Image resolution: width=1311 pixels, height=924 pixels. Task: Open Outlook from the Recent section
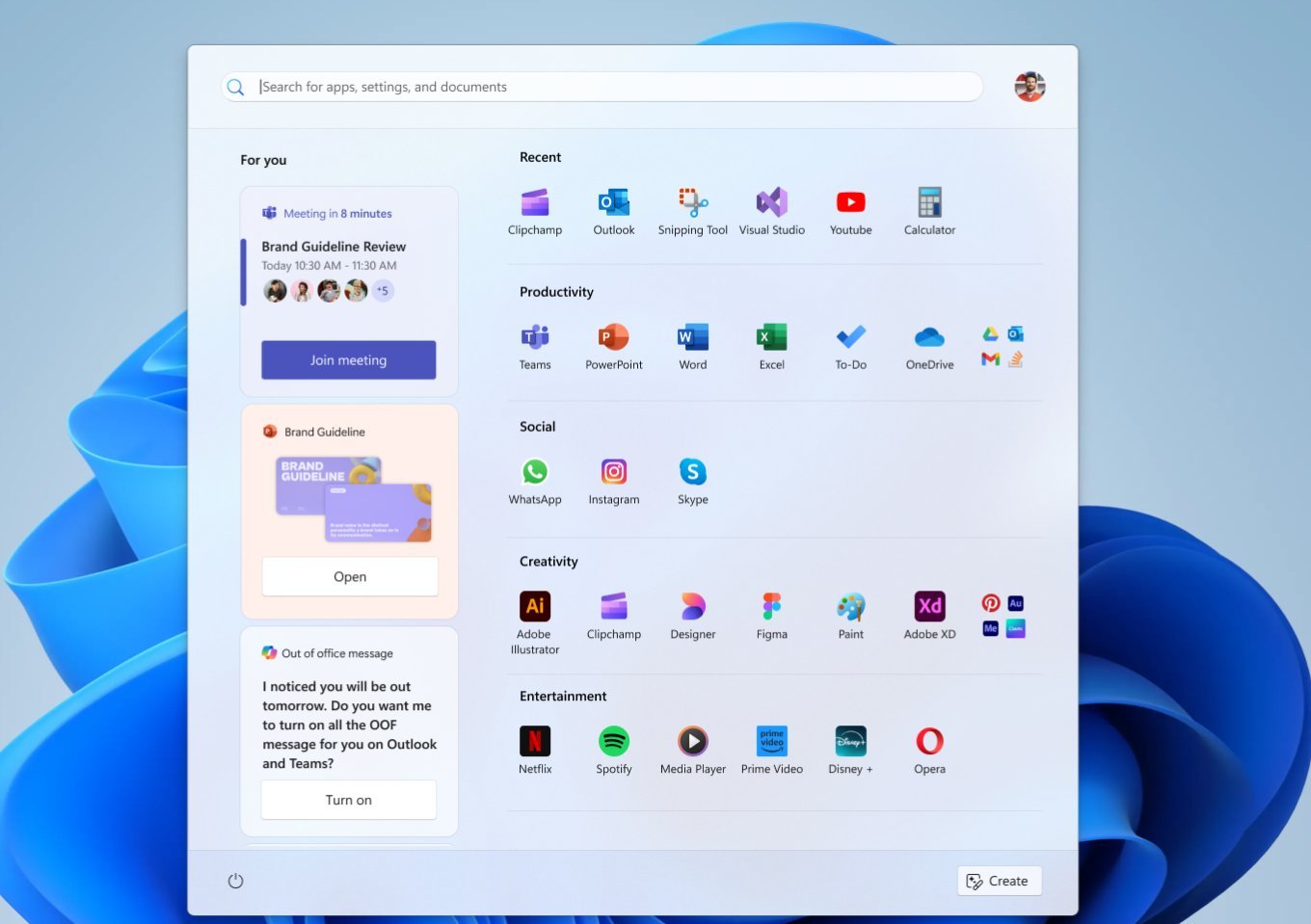[x=614, y=202]
